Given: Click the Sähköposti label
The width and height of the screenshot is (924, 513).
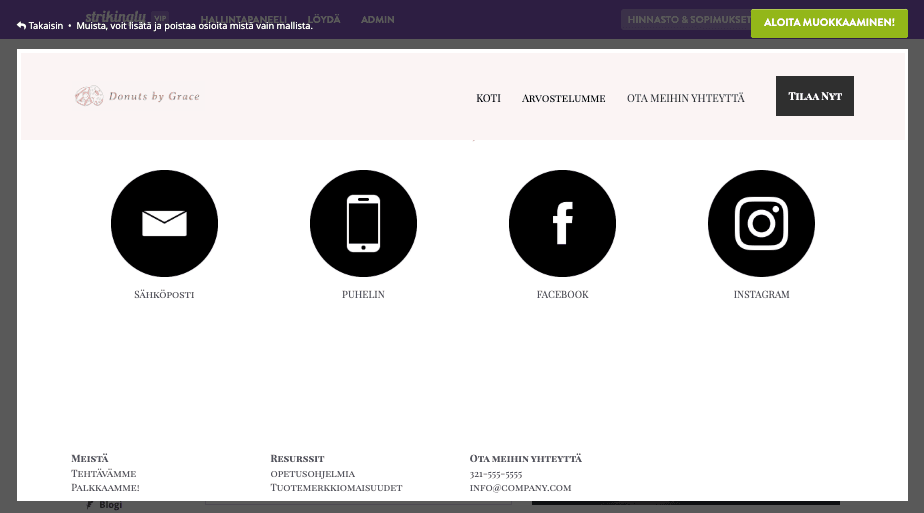Looking at the screenshot, I should [164, 294].
